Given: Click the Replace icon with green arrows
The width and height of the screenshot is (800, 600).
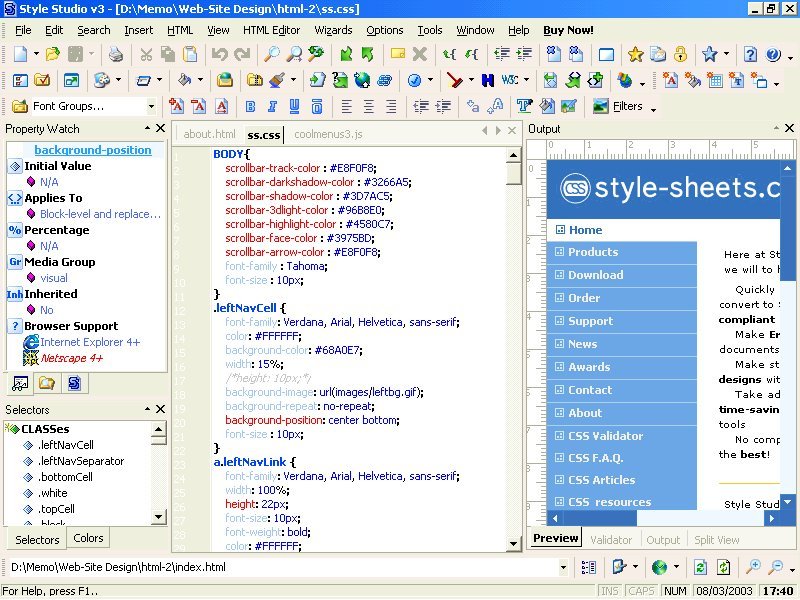Looking at the screenshot, I should (316, 54).
